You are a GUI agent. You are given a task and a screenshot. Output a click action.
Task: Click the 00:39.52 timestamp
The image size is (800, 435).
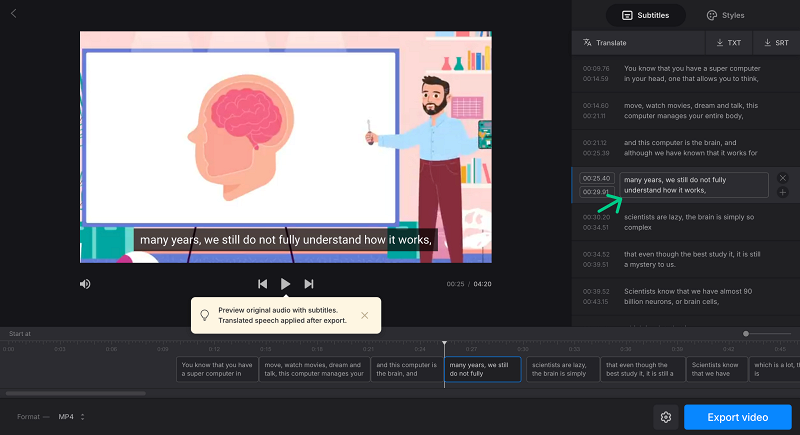coord(596,291)
